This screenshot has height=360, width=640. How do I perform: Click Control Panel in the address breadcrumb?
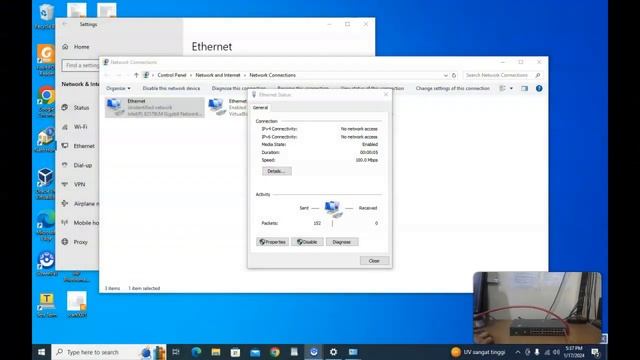tap(172, 75)
